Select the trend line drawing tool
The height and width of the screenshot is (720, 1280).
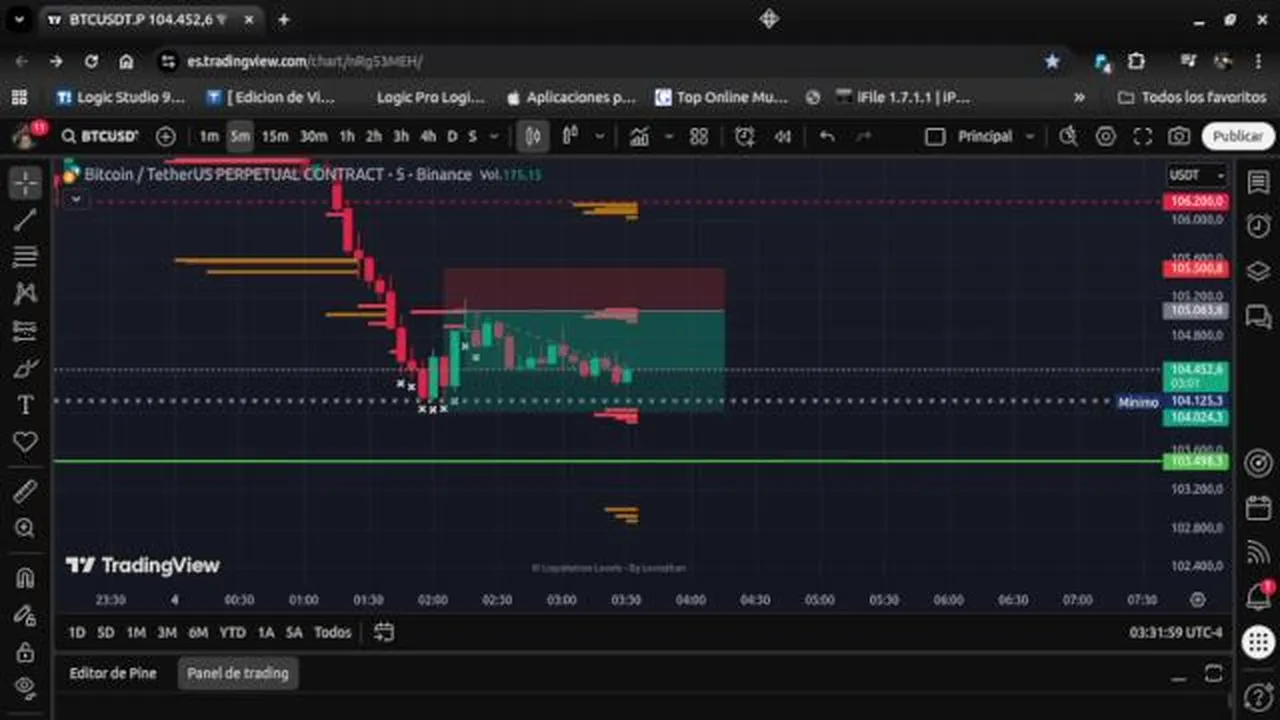(25, 220)
